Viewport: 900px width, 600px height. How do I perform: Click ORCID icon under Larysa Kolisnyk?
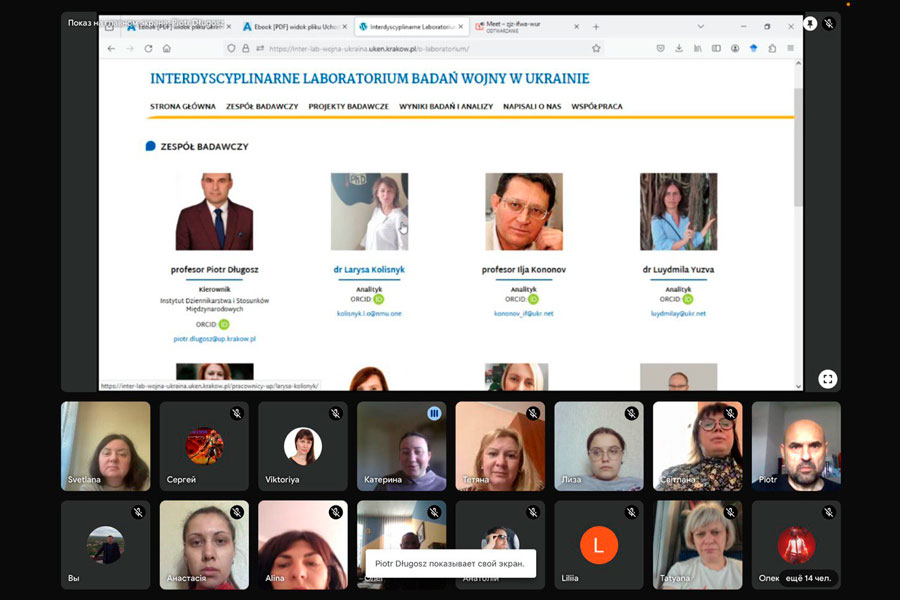click(x=378, y=299)
